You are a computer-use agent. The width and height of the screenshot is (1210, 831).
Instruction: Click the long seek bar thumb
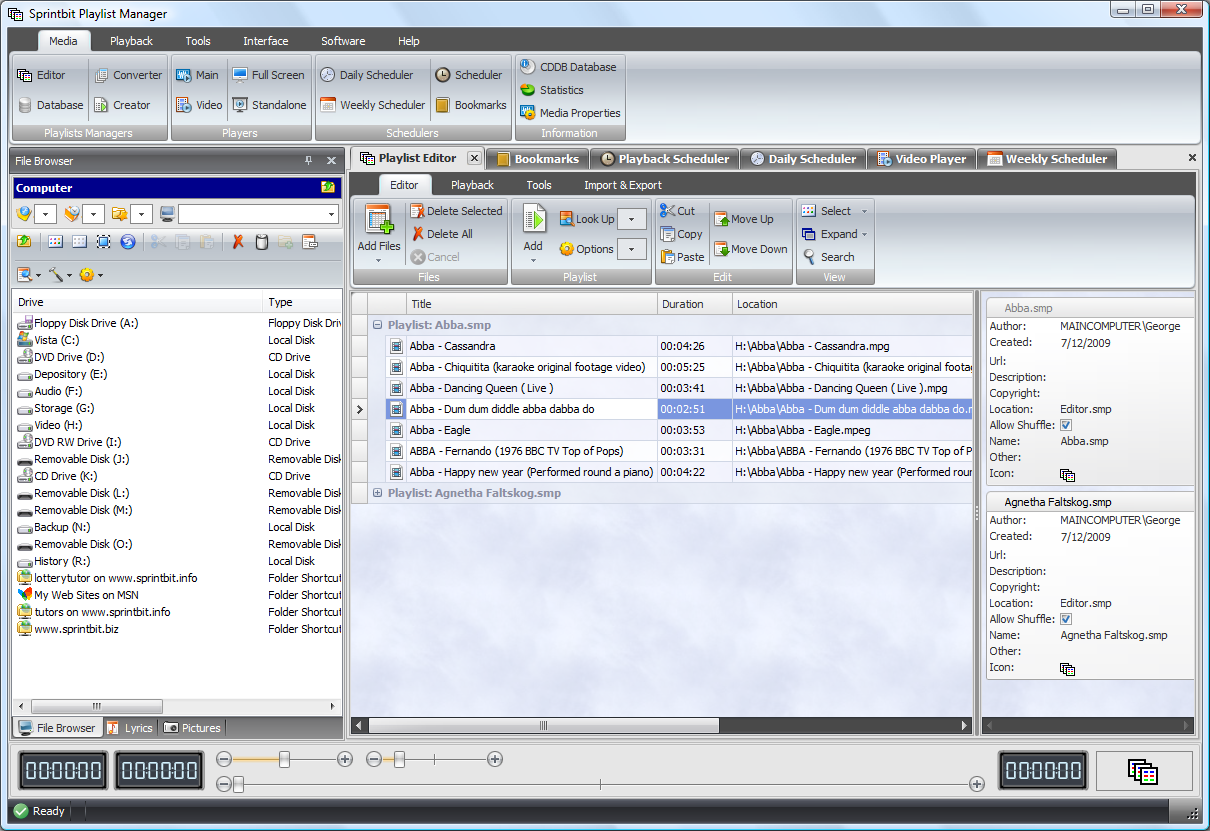(x=238, y=785)
